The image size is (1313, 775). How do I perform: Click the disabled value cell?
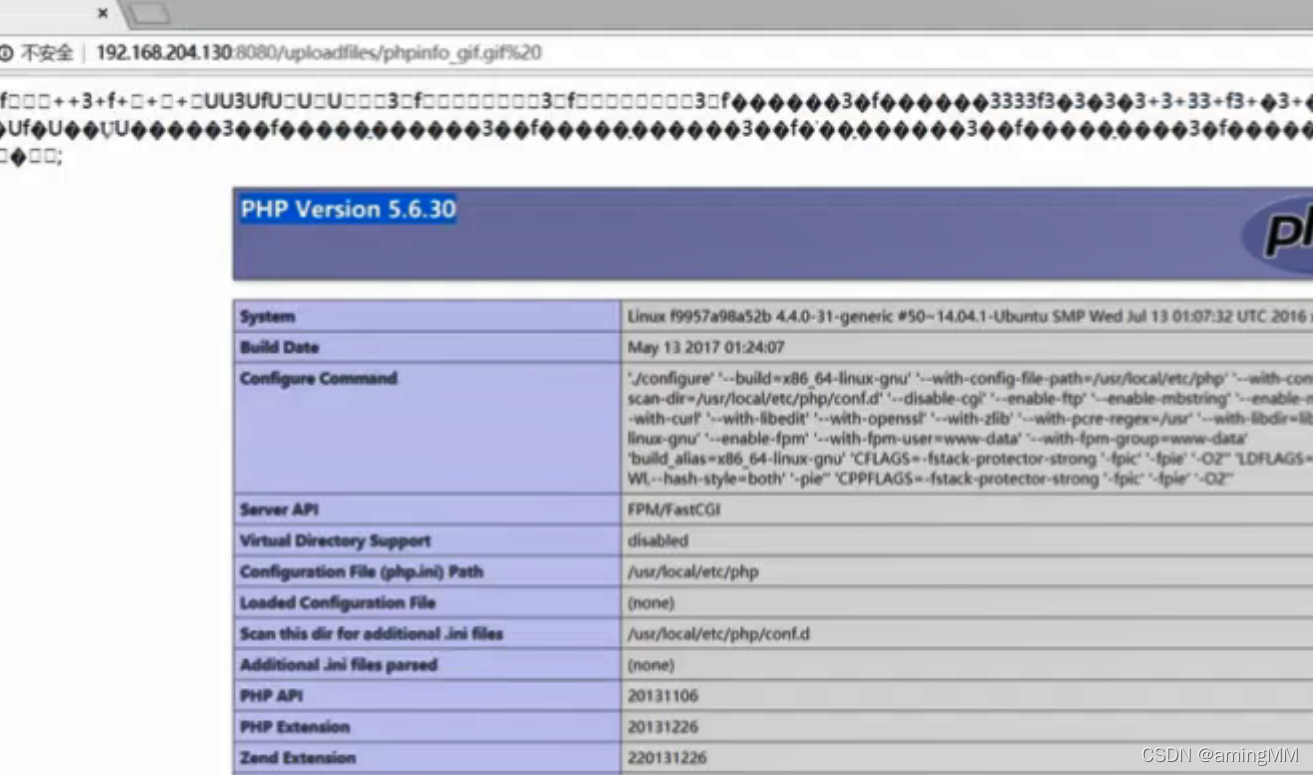coord(657,540)
